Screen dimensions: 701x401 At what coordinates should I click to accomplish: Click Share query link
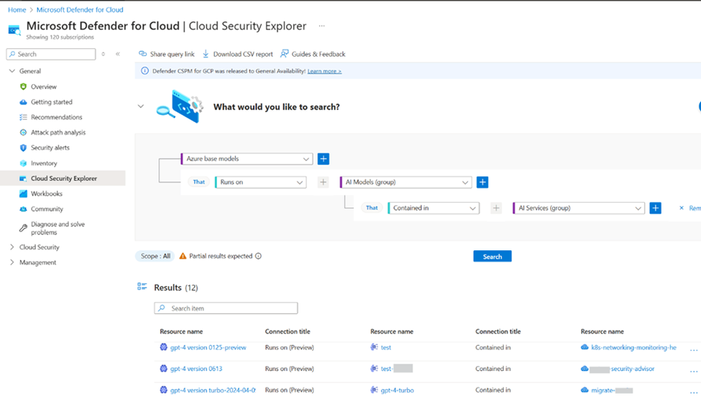[166, 54]
